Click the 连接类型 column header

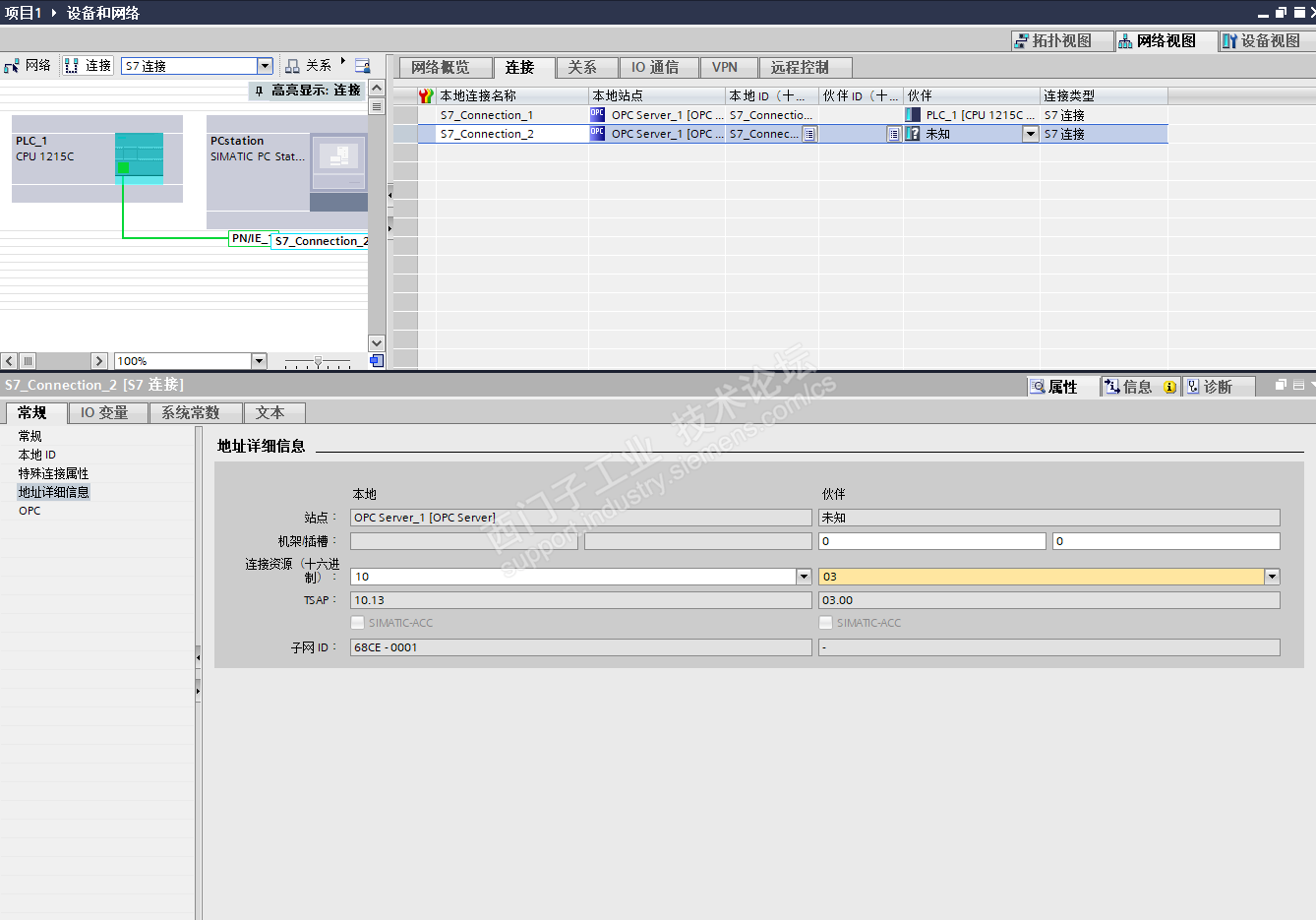(1104, 95)
